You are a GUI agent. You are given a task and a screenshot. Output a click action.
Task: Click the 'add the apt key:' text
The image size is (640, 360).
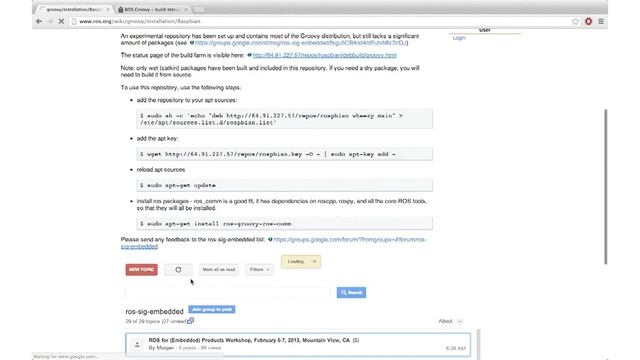tap(158, 138)
